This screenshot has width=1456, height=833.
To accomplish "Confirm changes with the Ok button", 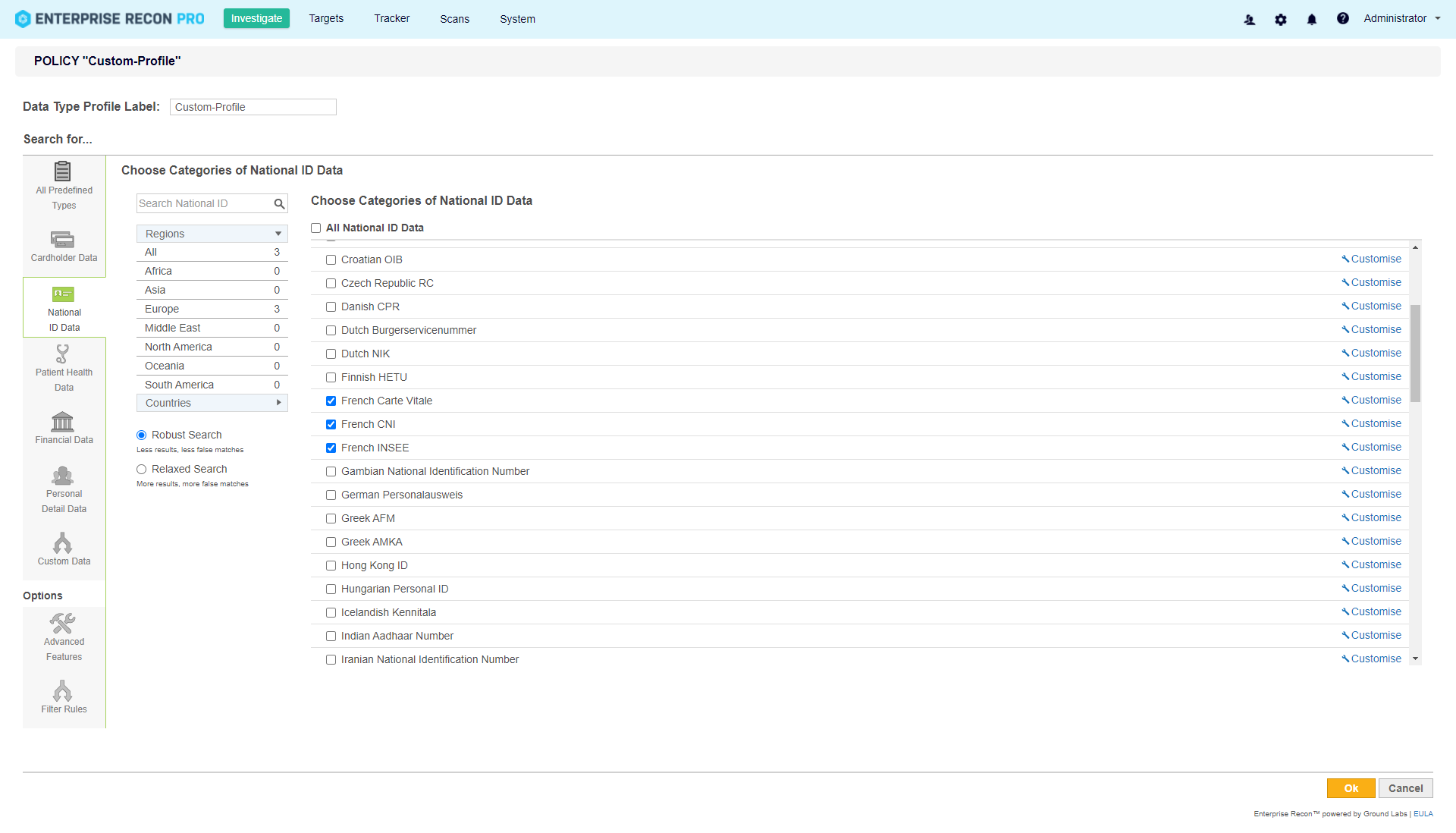I will [x=1351, y=788].
